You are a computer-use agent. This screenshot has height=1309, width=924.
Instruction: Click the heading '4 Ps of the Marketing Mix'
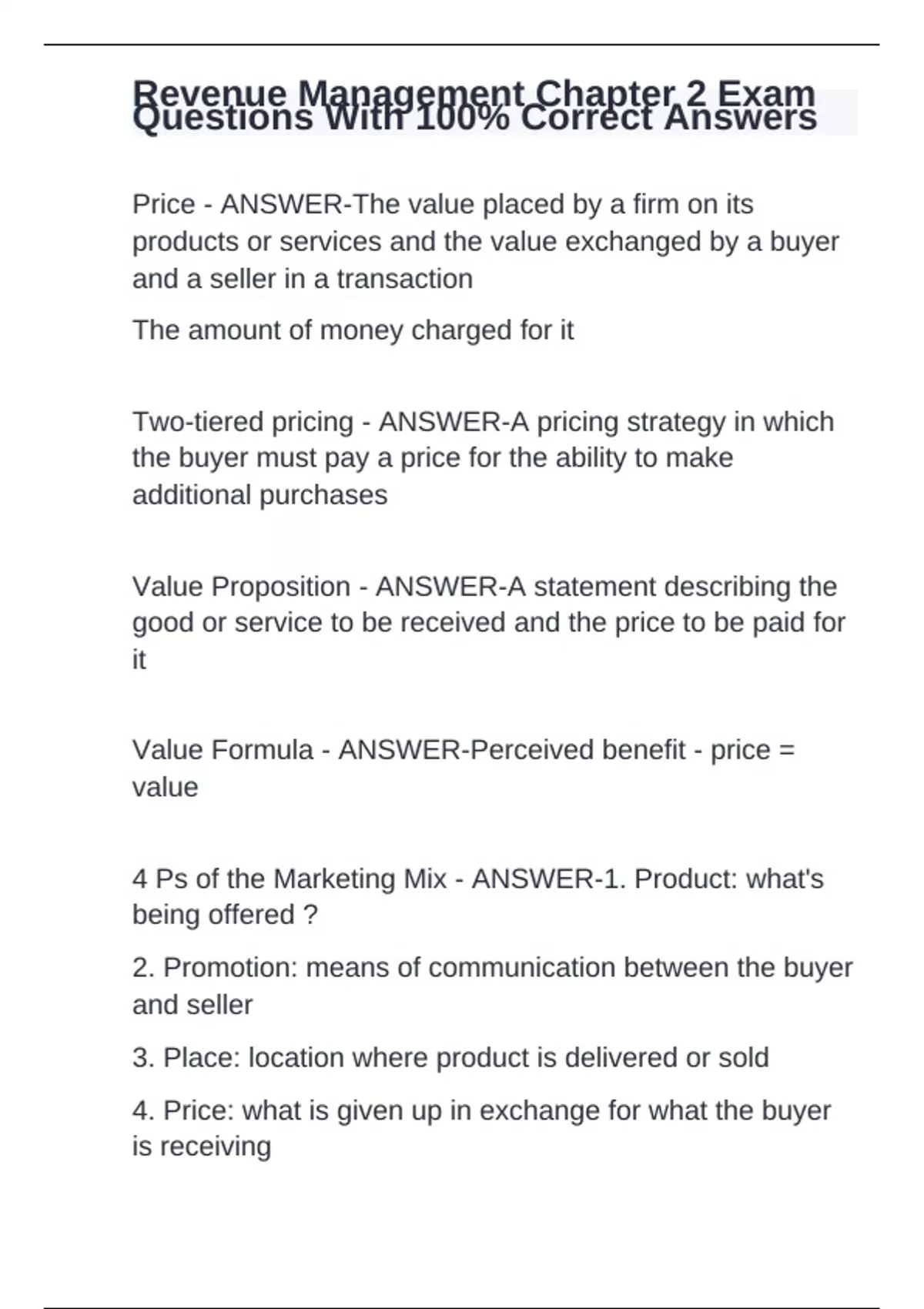point(289,879)
